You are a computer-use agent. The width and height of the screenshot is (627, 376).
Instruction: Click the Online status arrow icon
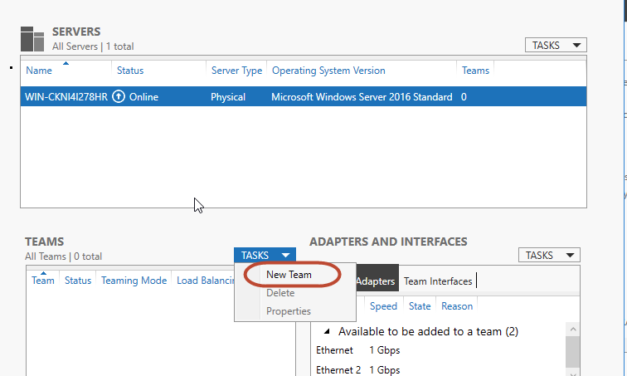click(x=118, y=96)
